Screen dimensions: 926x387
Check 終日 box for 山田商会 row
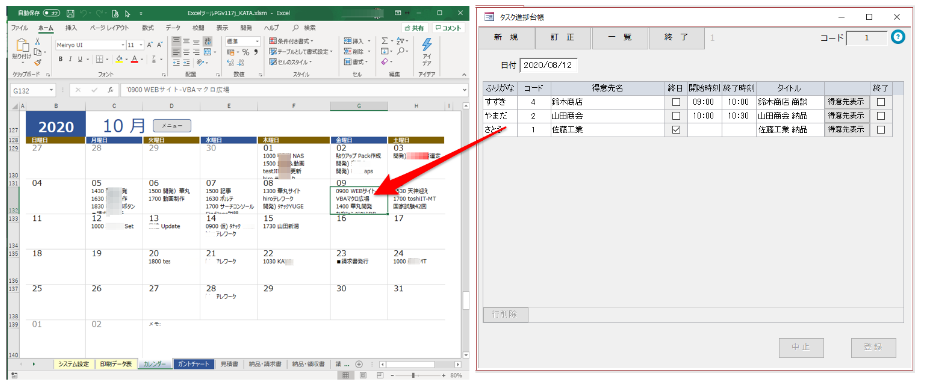point(676,116)
